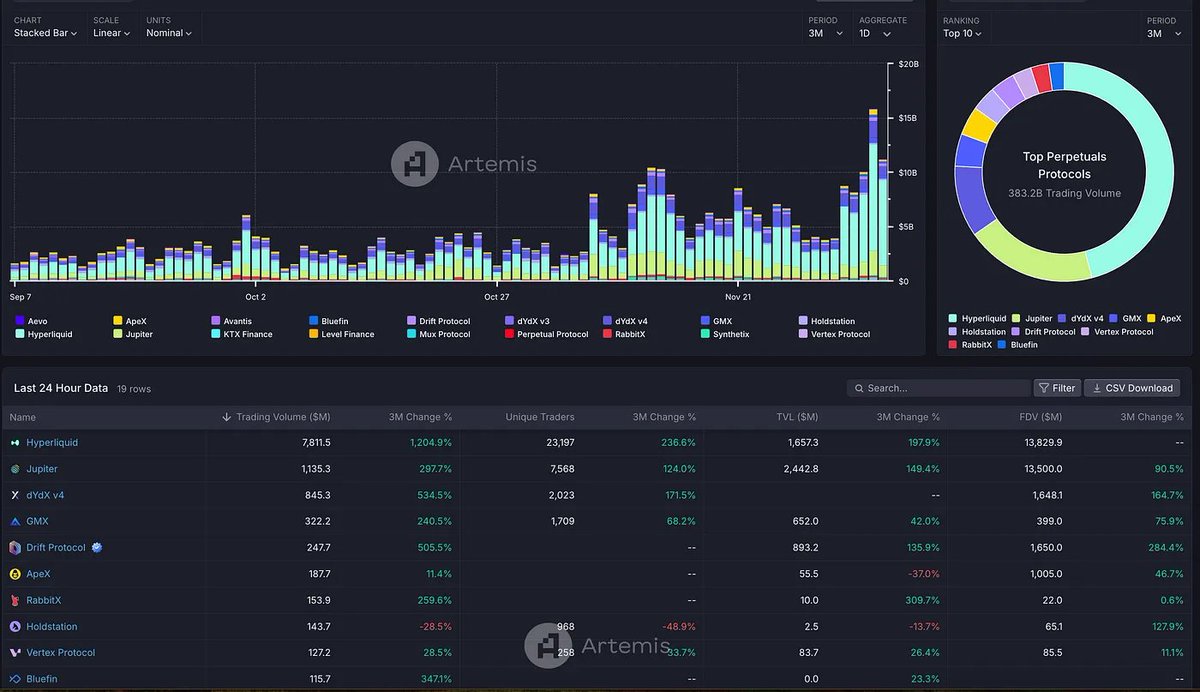Click the table Search field
This screenshot has width=1200, height=692.
tap(938, 388)
